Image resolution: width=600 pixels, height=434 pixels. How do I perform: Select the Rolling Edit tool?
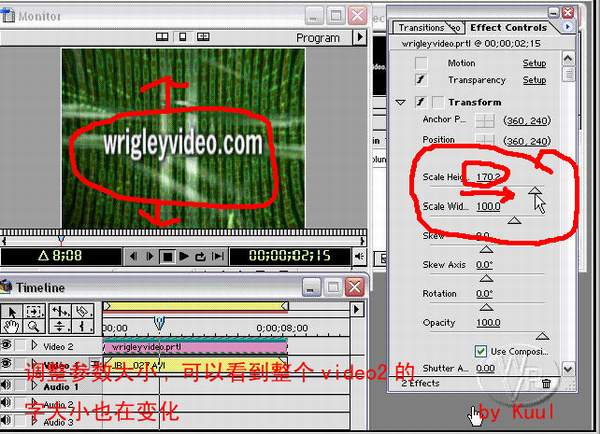[60, 312]
